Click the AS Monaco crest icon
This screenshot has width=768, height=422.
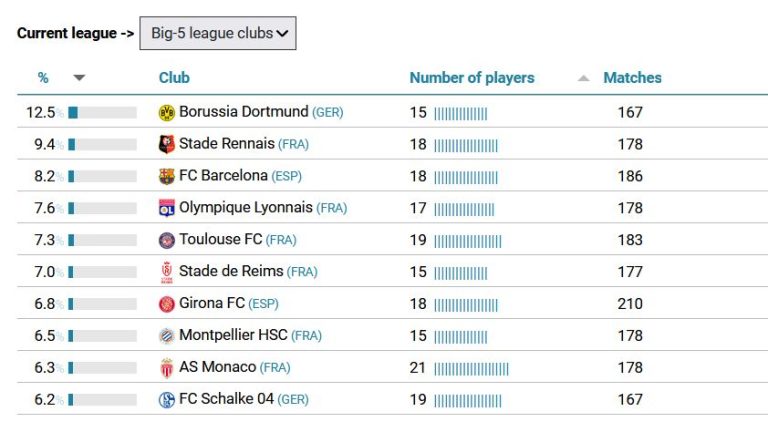pos(167,368)
